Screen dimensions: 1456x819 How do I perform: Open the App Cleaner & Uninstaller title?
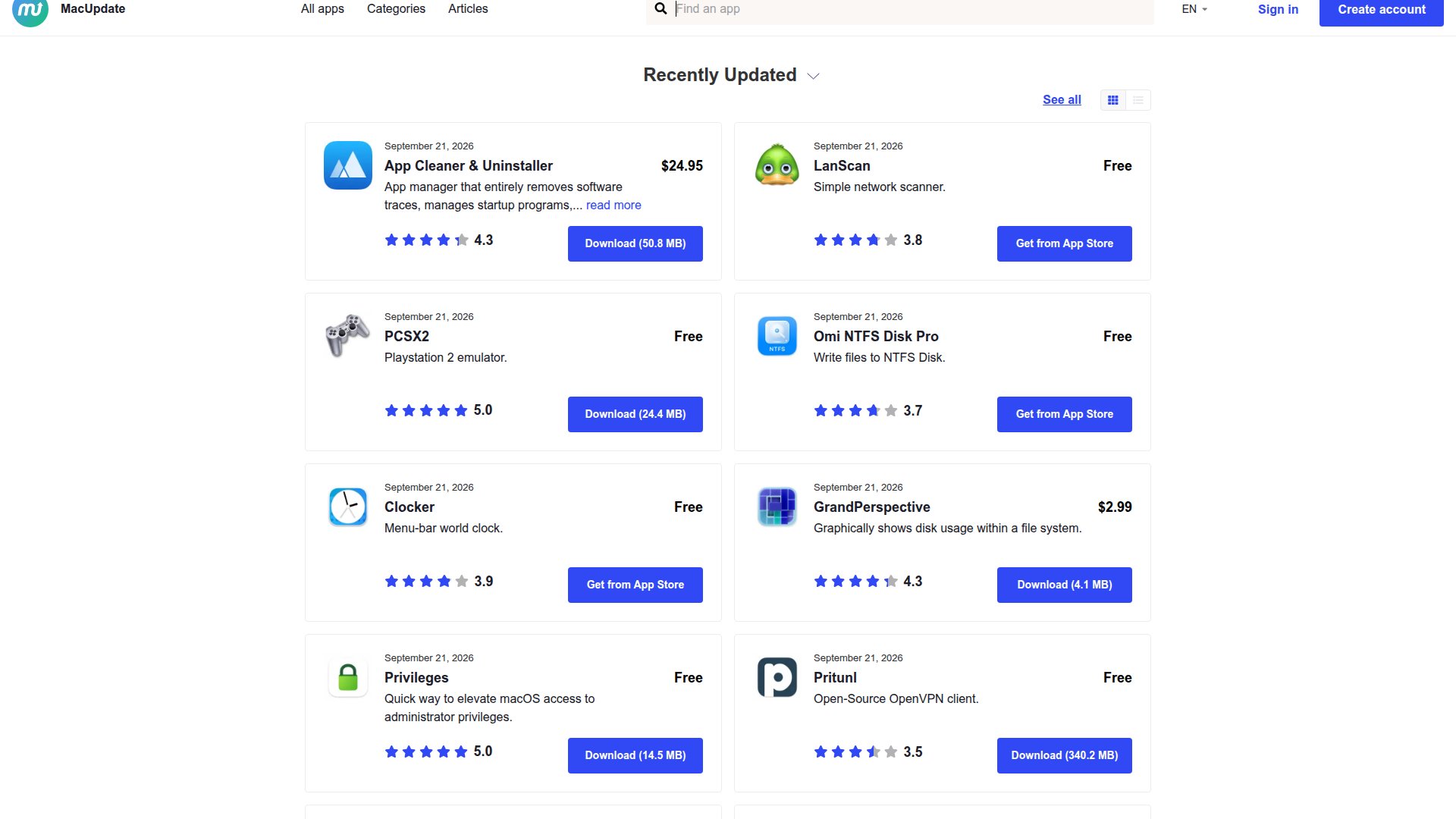point(469,165)
